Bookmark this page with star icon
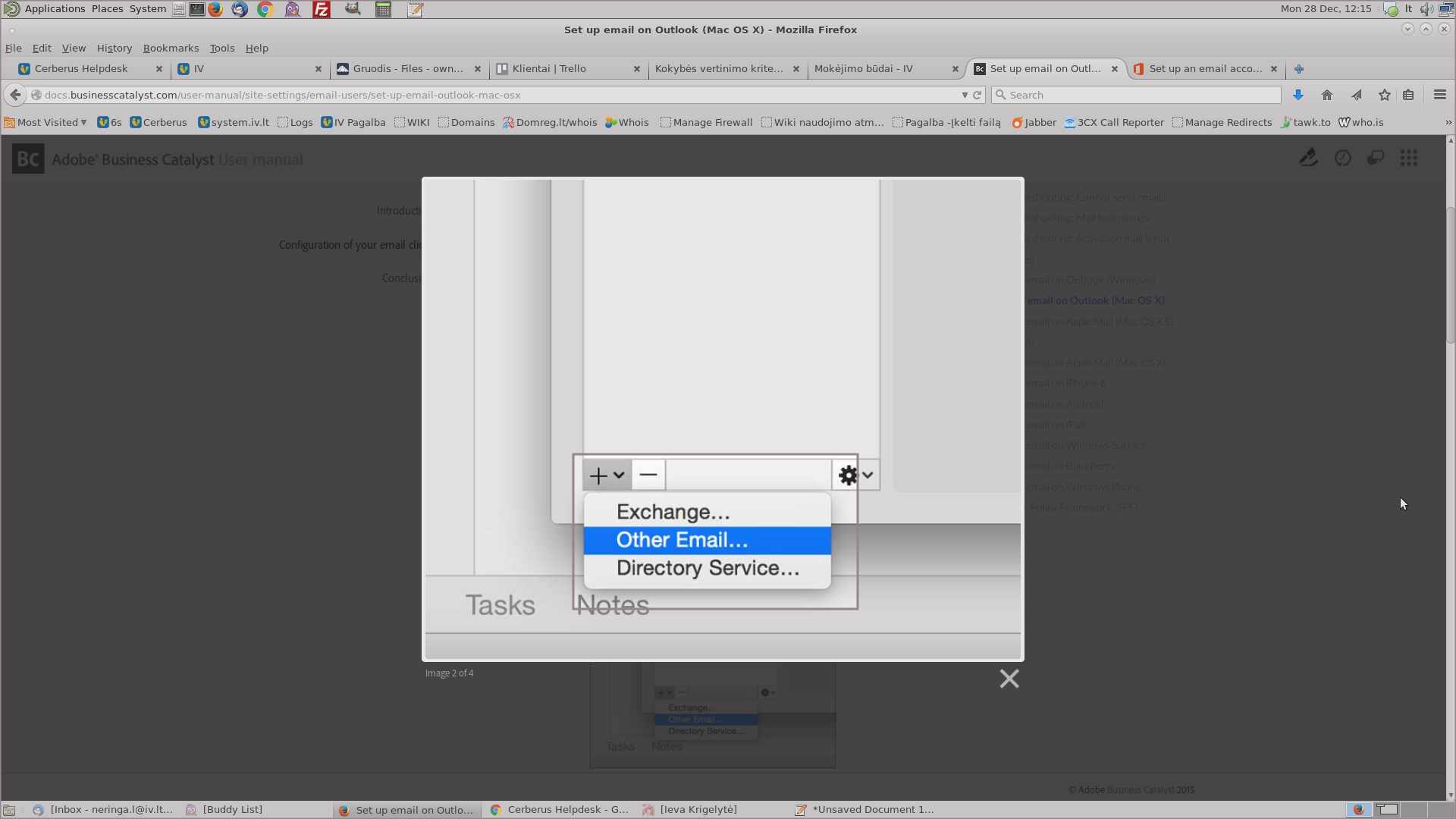Screen dimensions: 1456x819 [x=1385, y=95]
